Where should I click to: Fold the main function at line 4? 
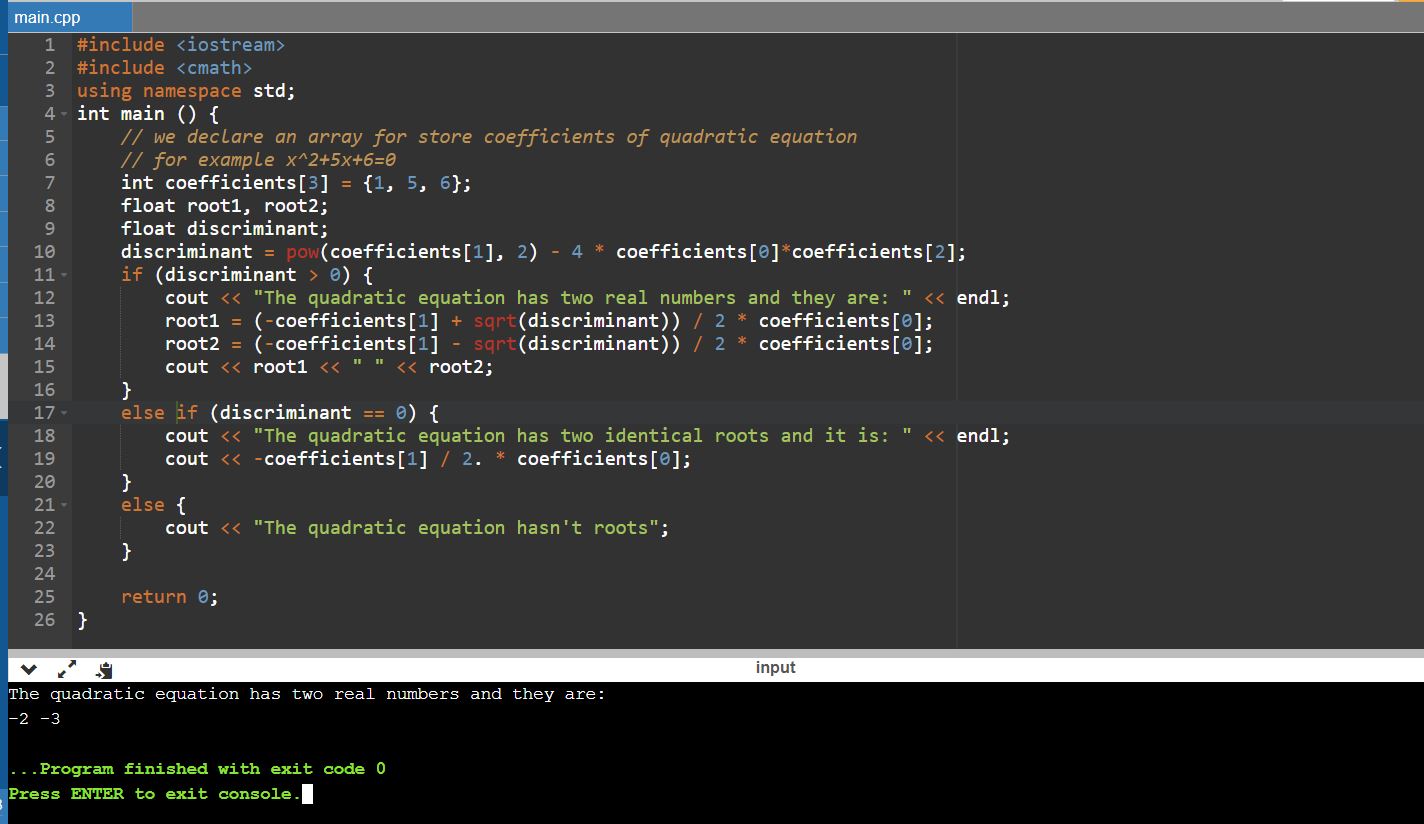pos(63,114)
